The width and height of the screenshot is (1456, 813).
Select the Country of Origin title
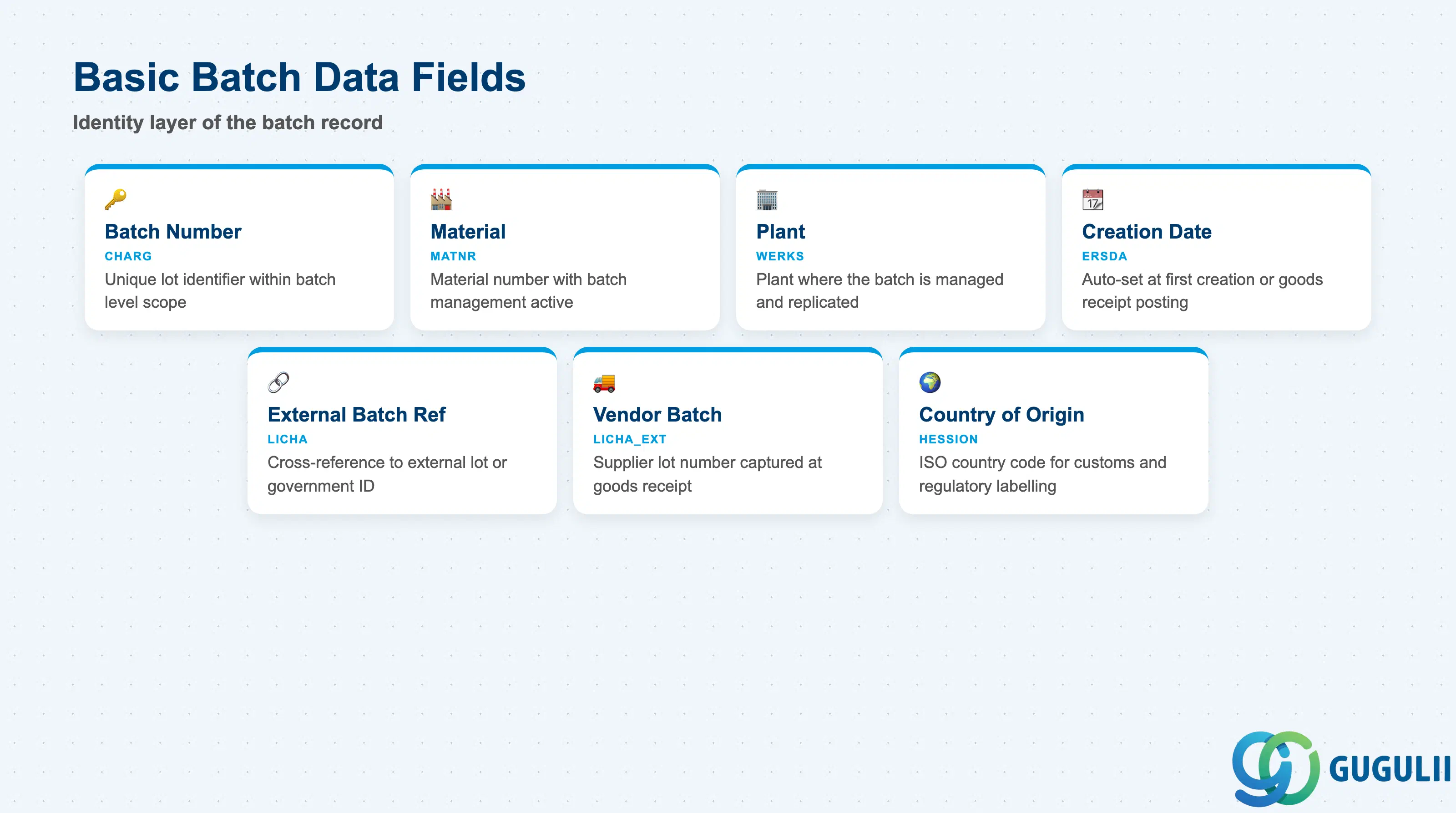click(x=1001, y=415)
